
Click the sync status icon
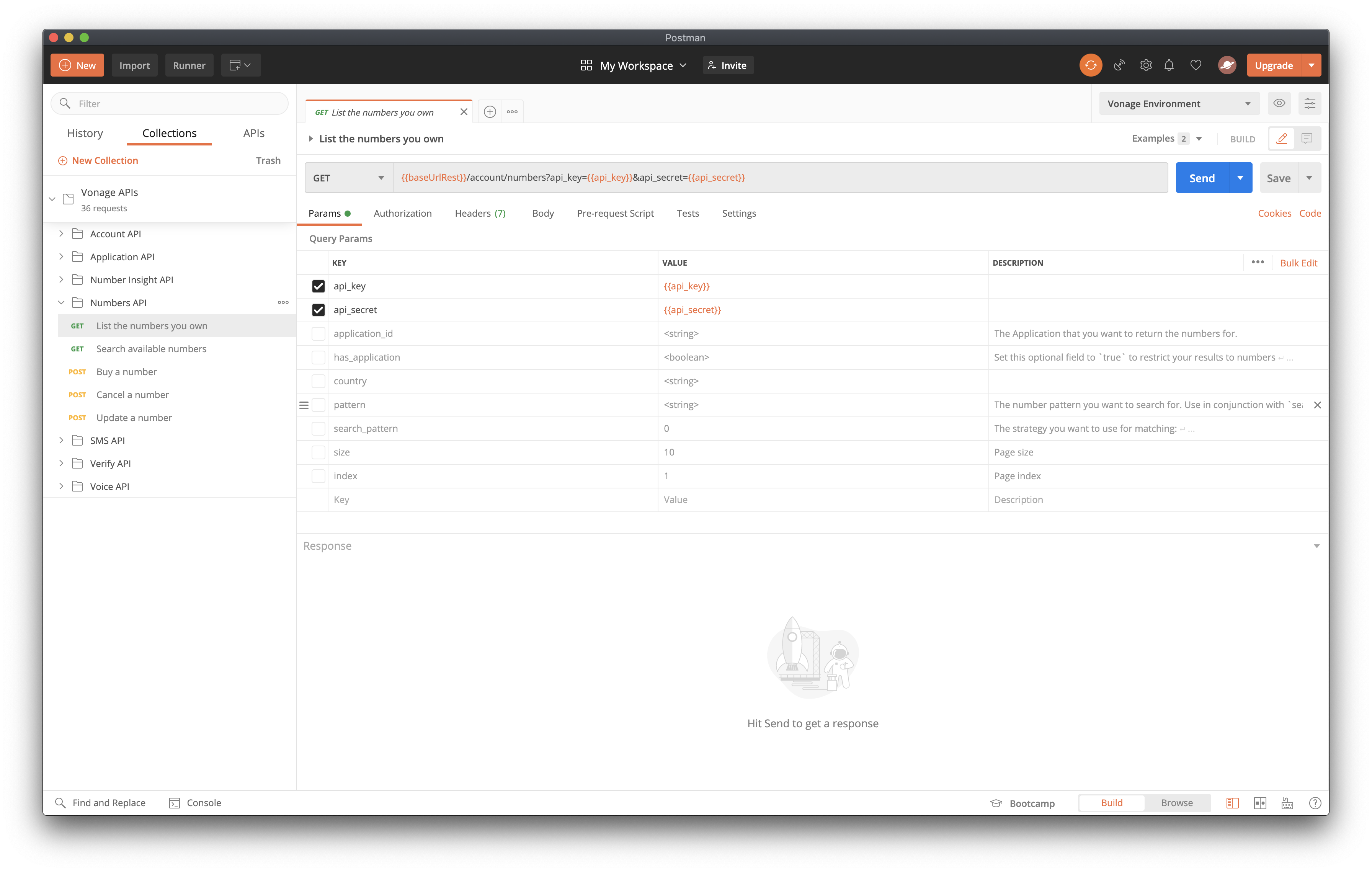(1090, 65)
